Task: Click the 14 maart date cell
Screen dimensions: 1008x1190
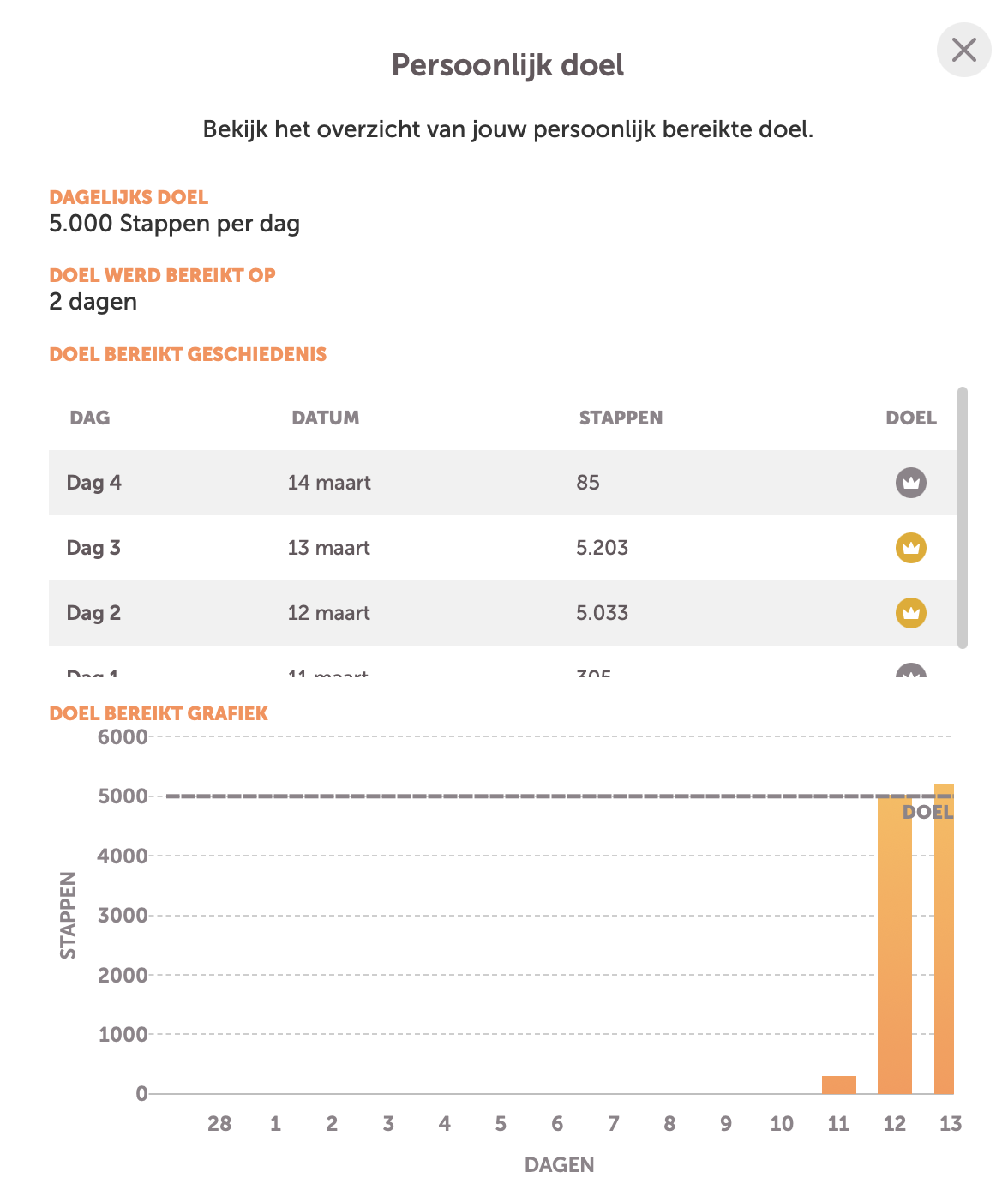Action: [x=329, y=483]
